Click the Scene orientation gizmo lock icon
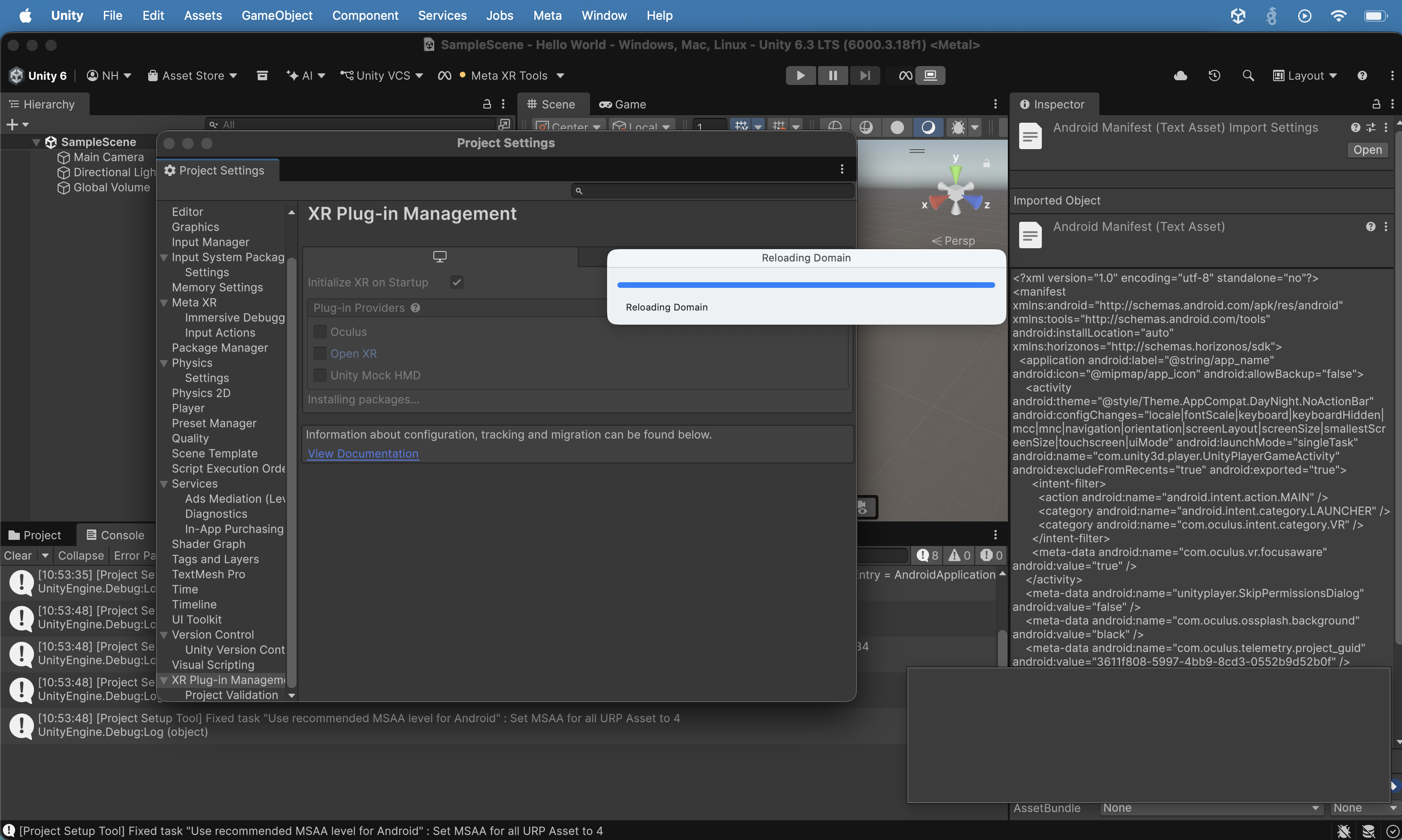 987,163
